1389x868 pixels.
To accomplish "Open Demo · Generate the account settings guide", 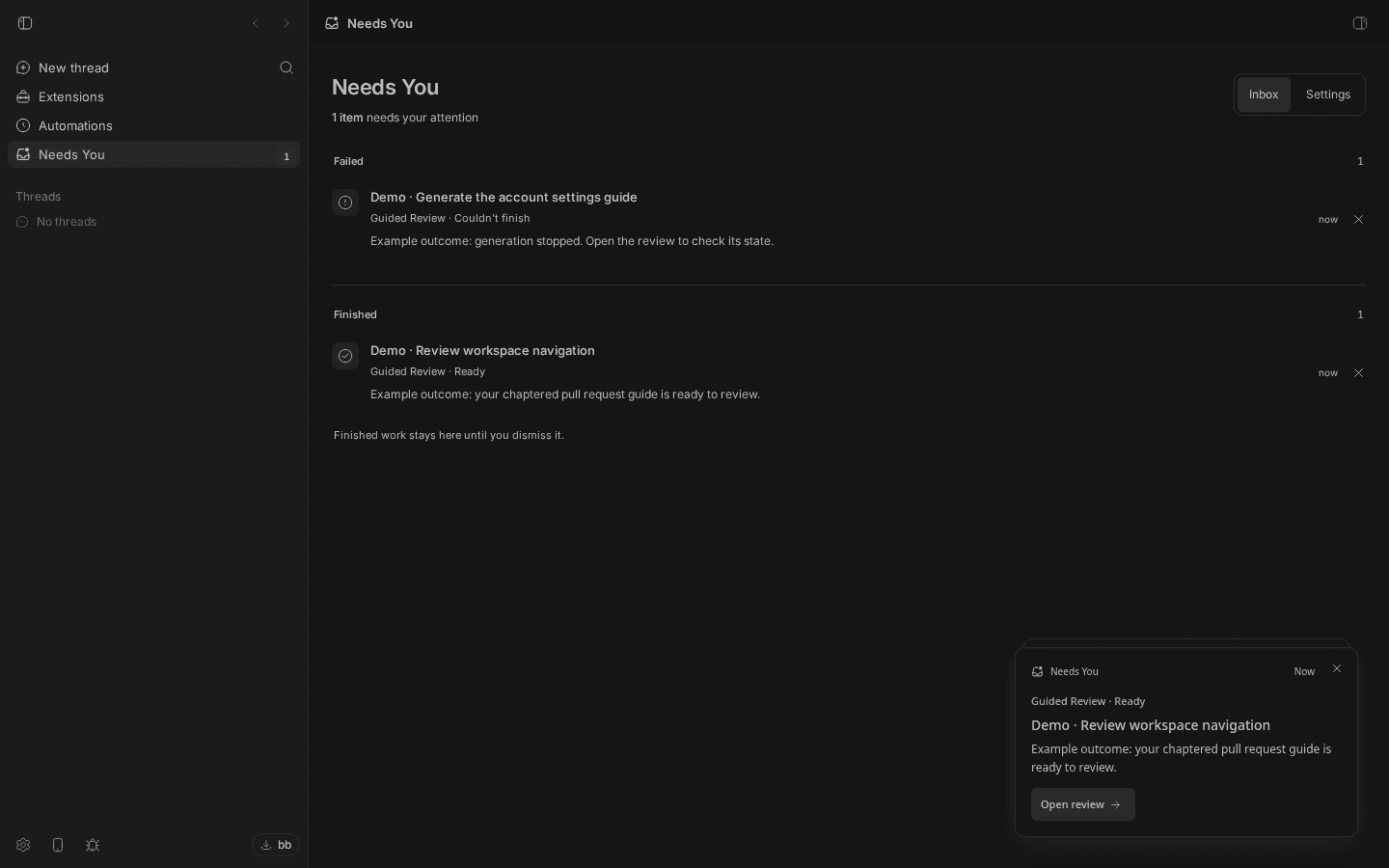I will [504, 197].
